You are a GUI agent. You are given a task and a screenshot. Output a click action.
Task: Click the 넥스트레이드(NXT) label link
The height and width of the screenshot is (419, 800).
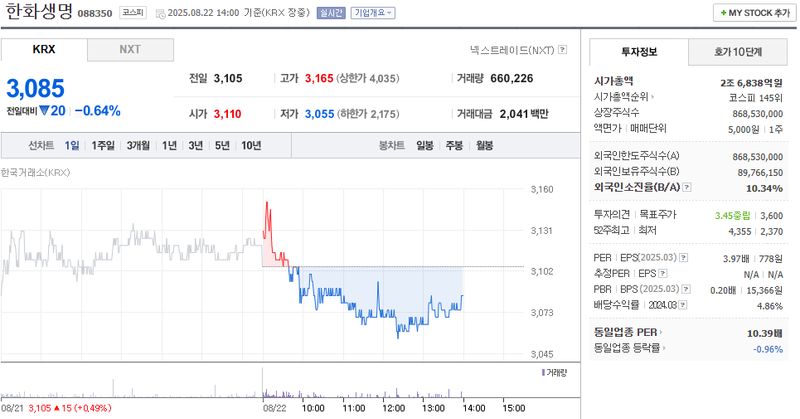512,50
